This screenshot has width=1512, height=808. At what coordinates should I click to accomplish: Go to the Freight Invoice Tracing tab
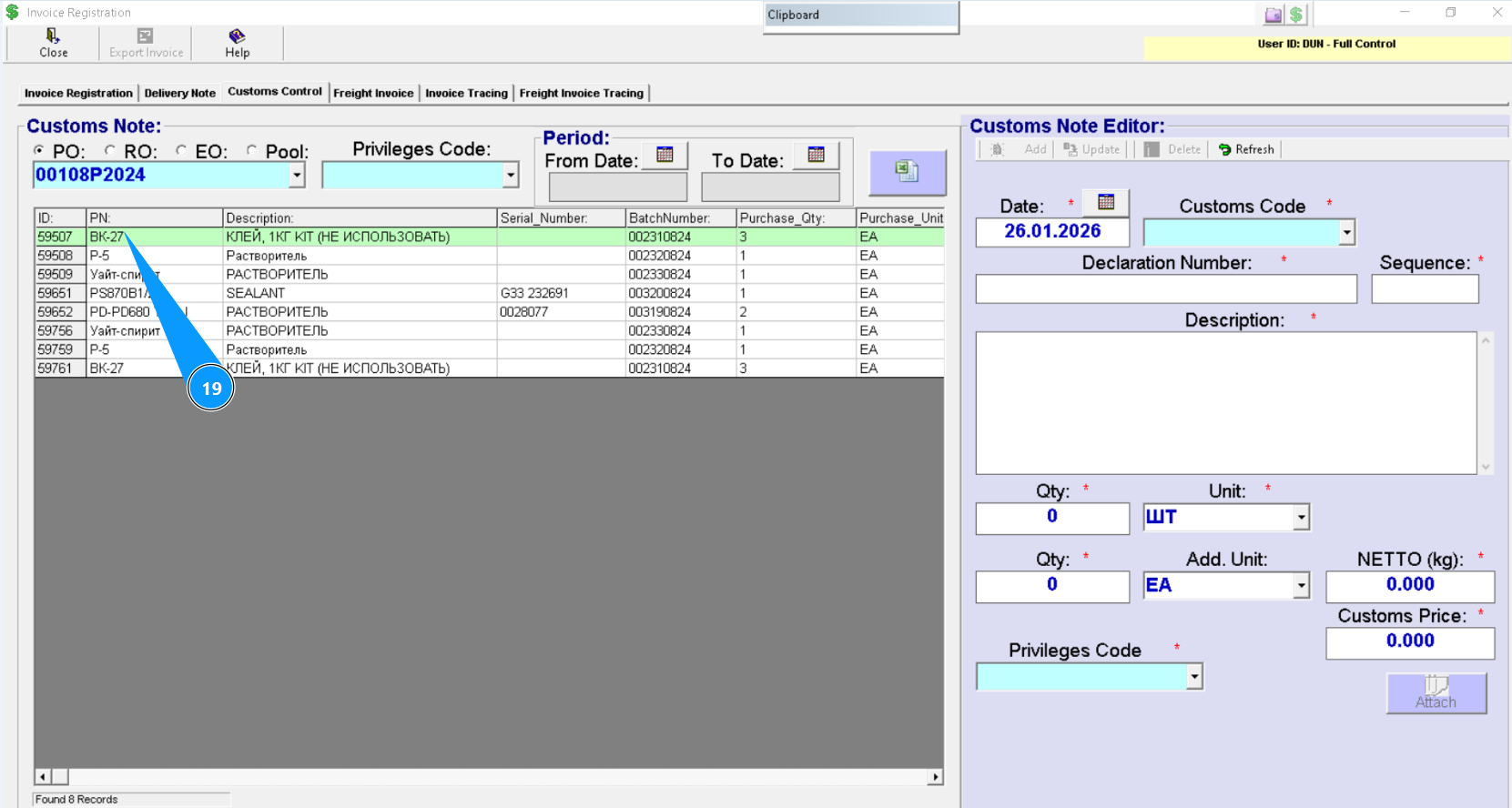[582, 93]
